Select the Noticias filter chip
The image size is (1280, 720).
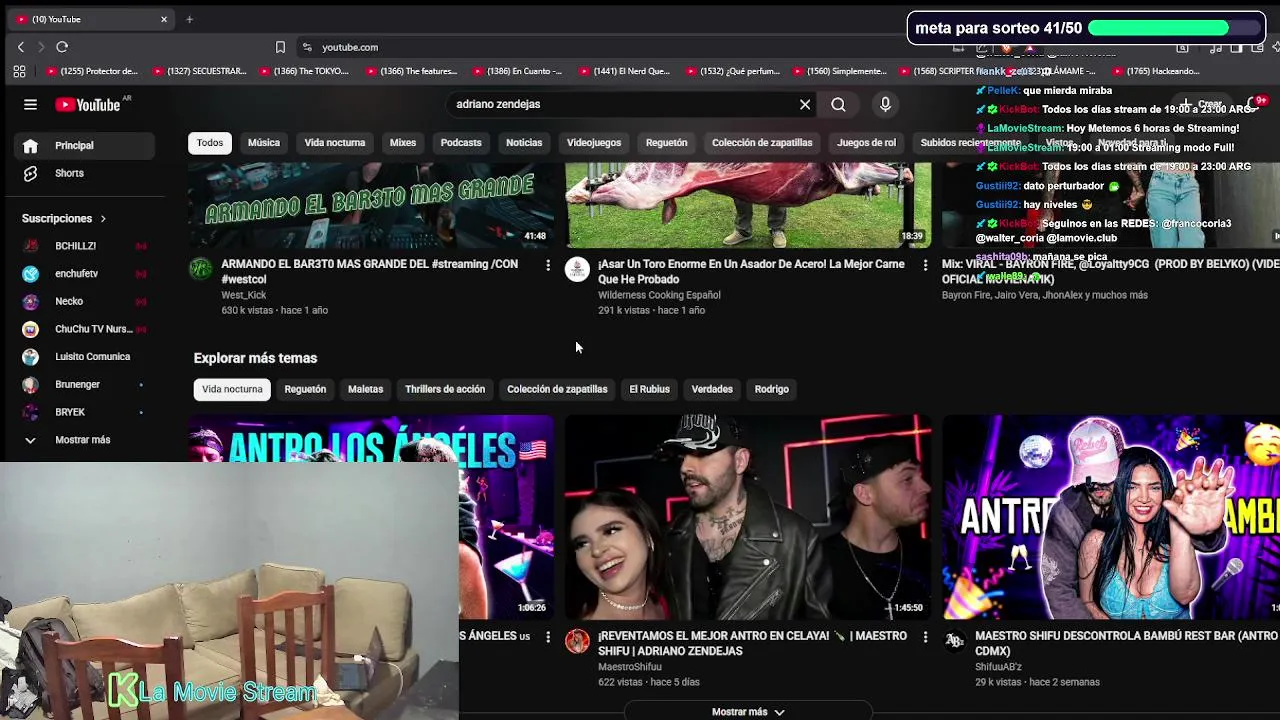(x=524, y=143)
